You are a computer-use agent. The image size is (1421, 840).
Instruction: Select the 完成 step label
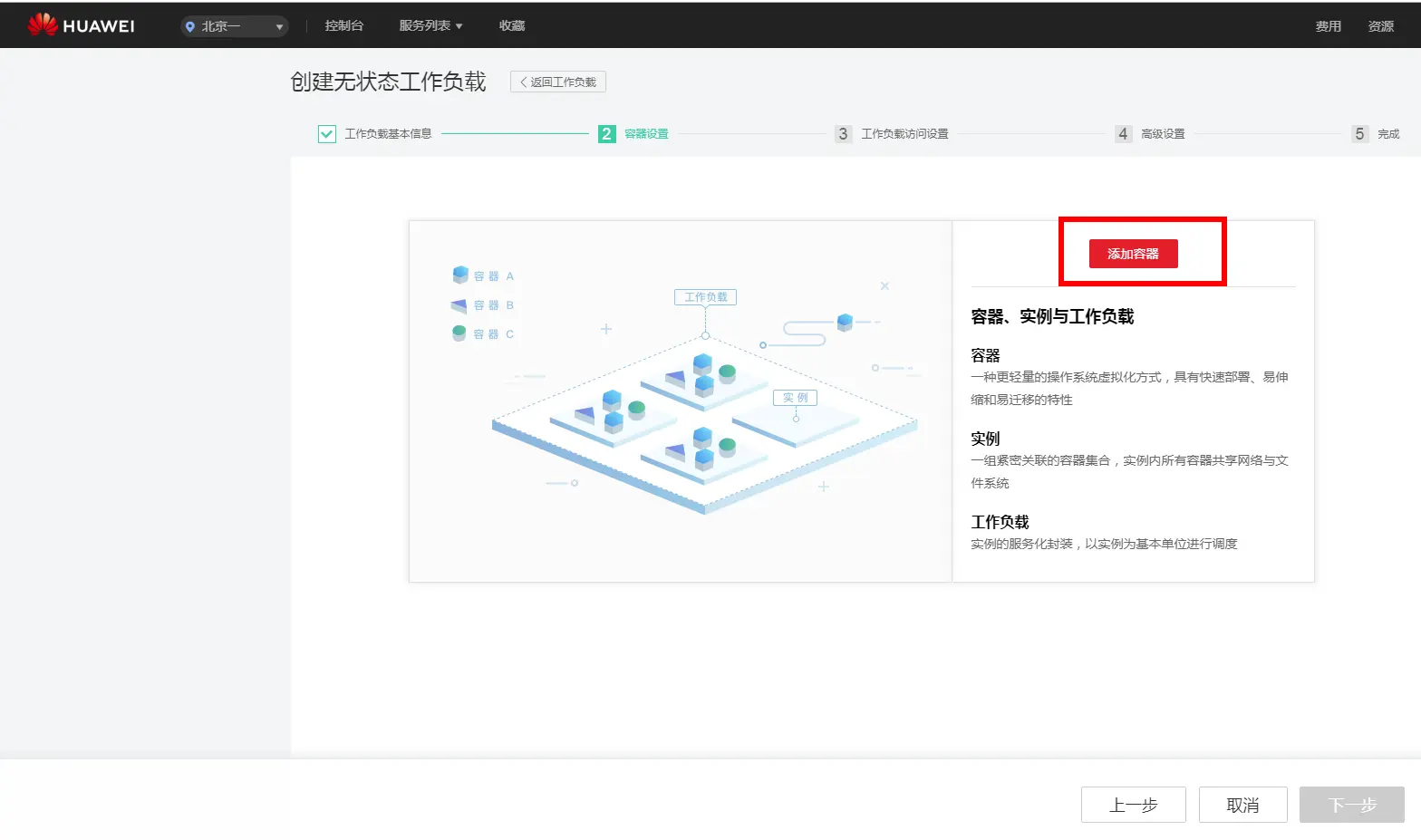tap(1388, 134)
